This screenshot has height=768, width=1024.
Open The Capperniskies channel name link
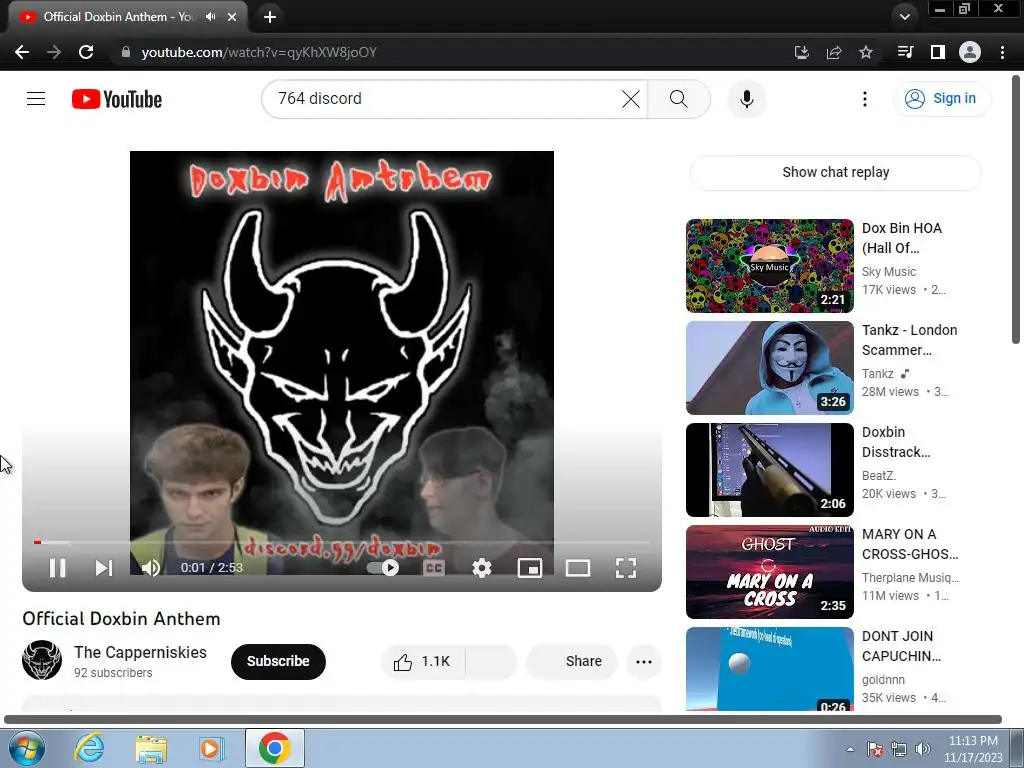pos(140,652)
